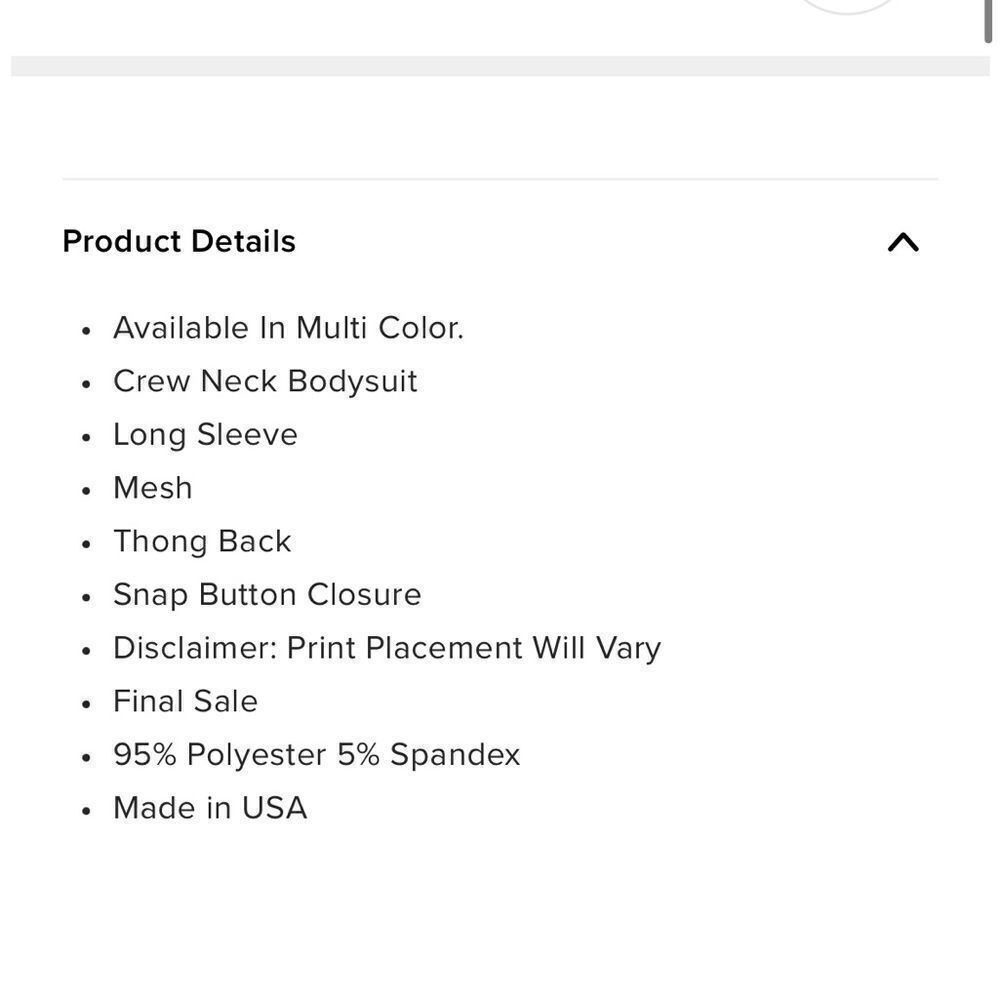
Task: Click the Product Details section header
Action: tap(178, 241)
